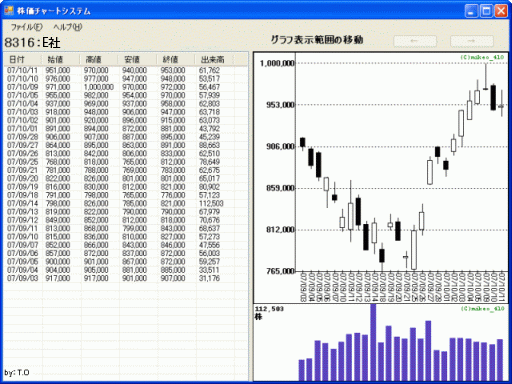Click the tallest purple volume bar
Viewport: 512px width, 384px height.
click(373, 342)
